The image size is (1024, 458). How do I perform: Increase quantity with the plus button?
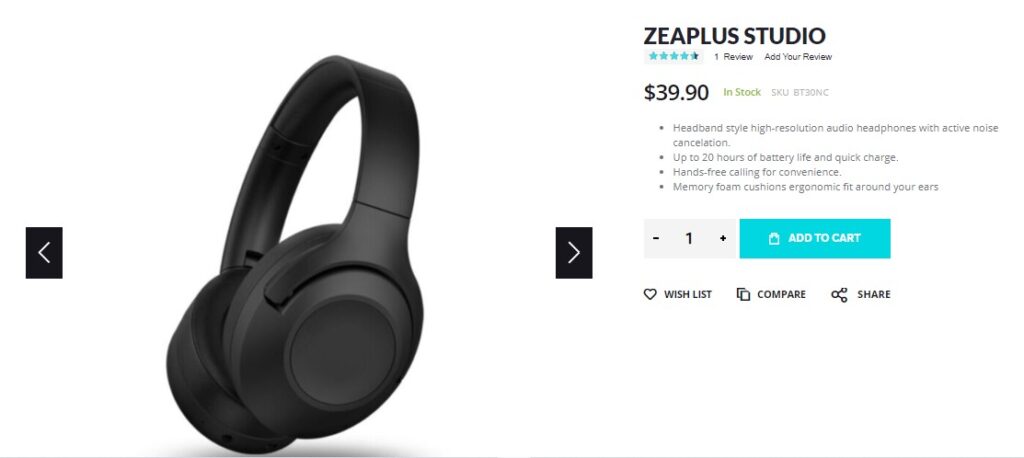pyautogui.click(x=723, y=238)
